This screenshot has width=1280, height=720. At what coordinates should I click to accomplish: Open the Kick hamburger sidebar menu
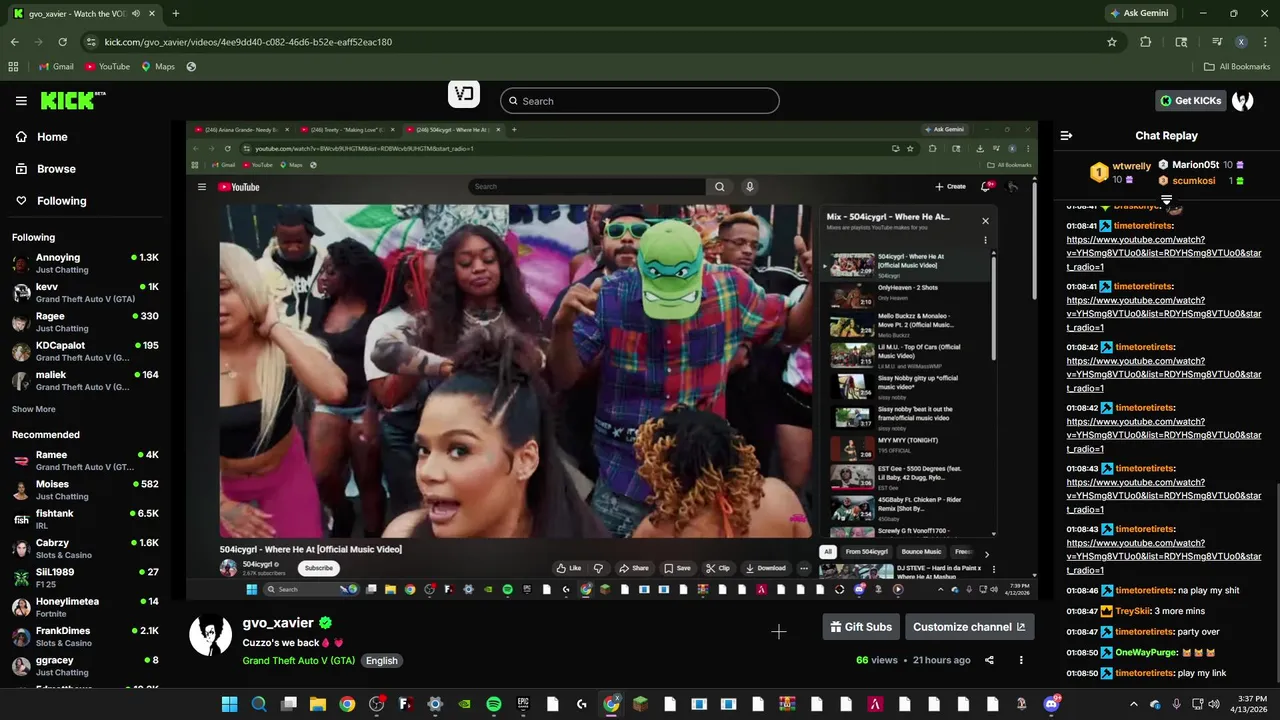[x=21, y=101]
